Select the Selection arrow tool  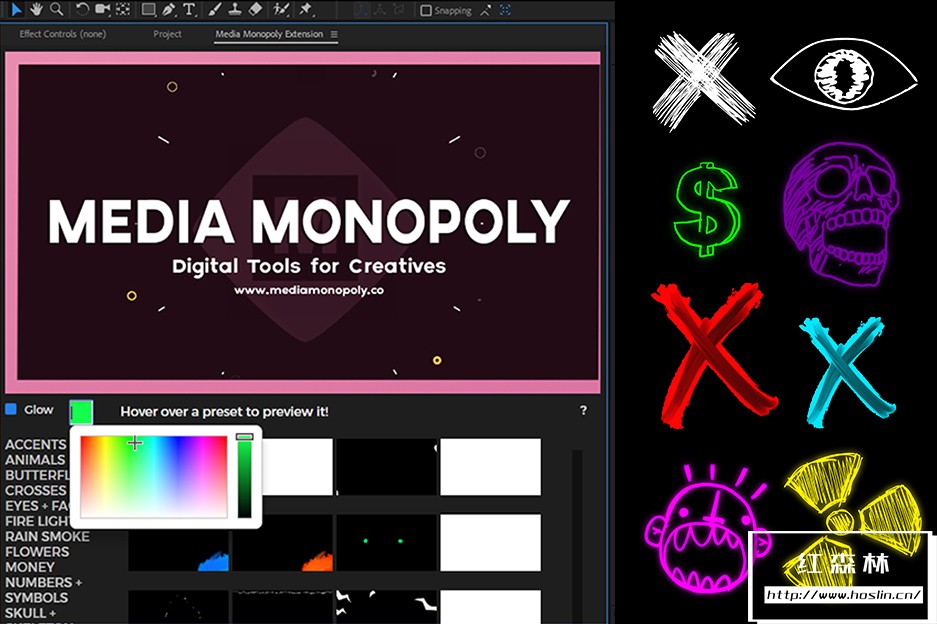pyautogui.click(x=17, y=9)
